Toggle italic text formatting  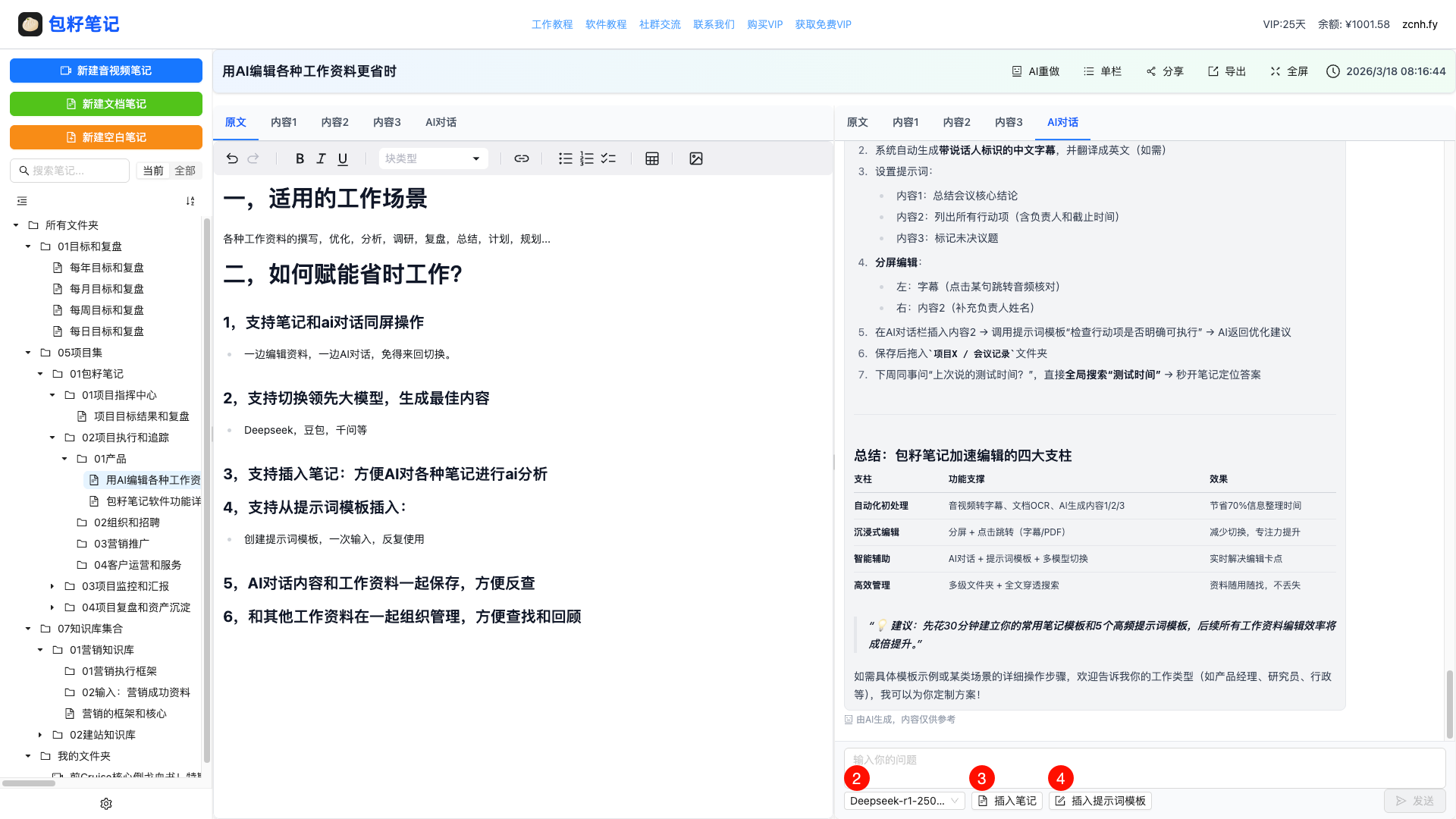[x=321, y=158]
